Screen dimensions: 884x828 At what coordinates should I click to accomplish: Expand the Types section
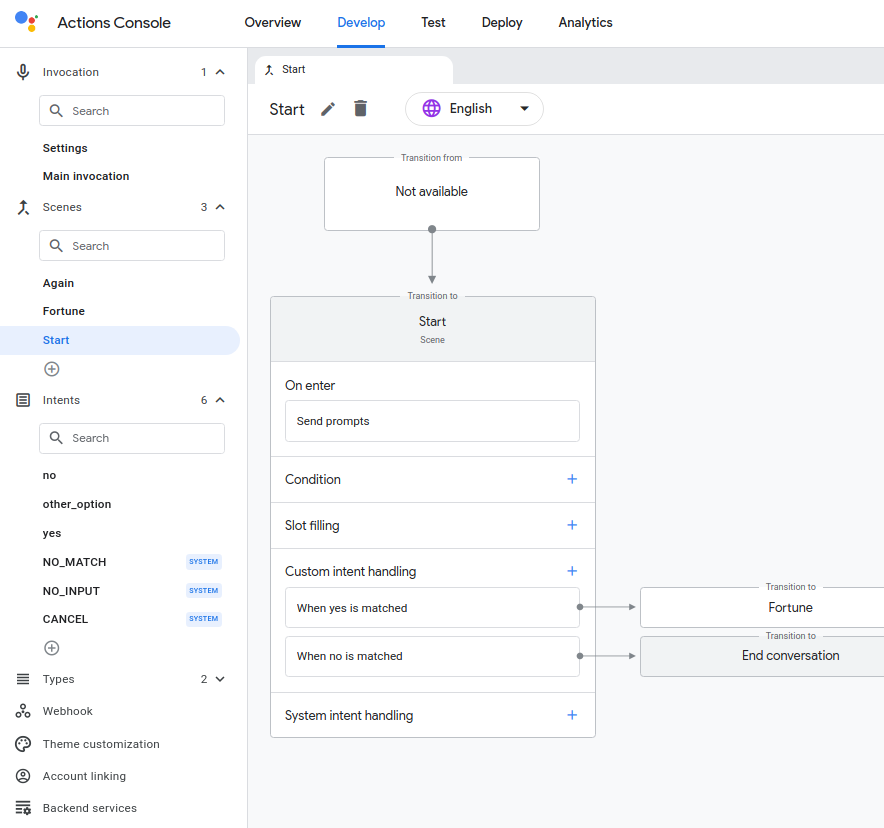220,679
